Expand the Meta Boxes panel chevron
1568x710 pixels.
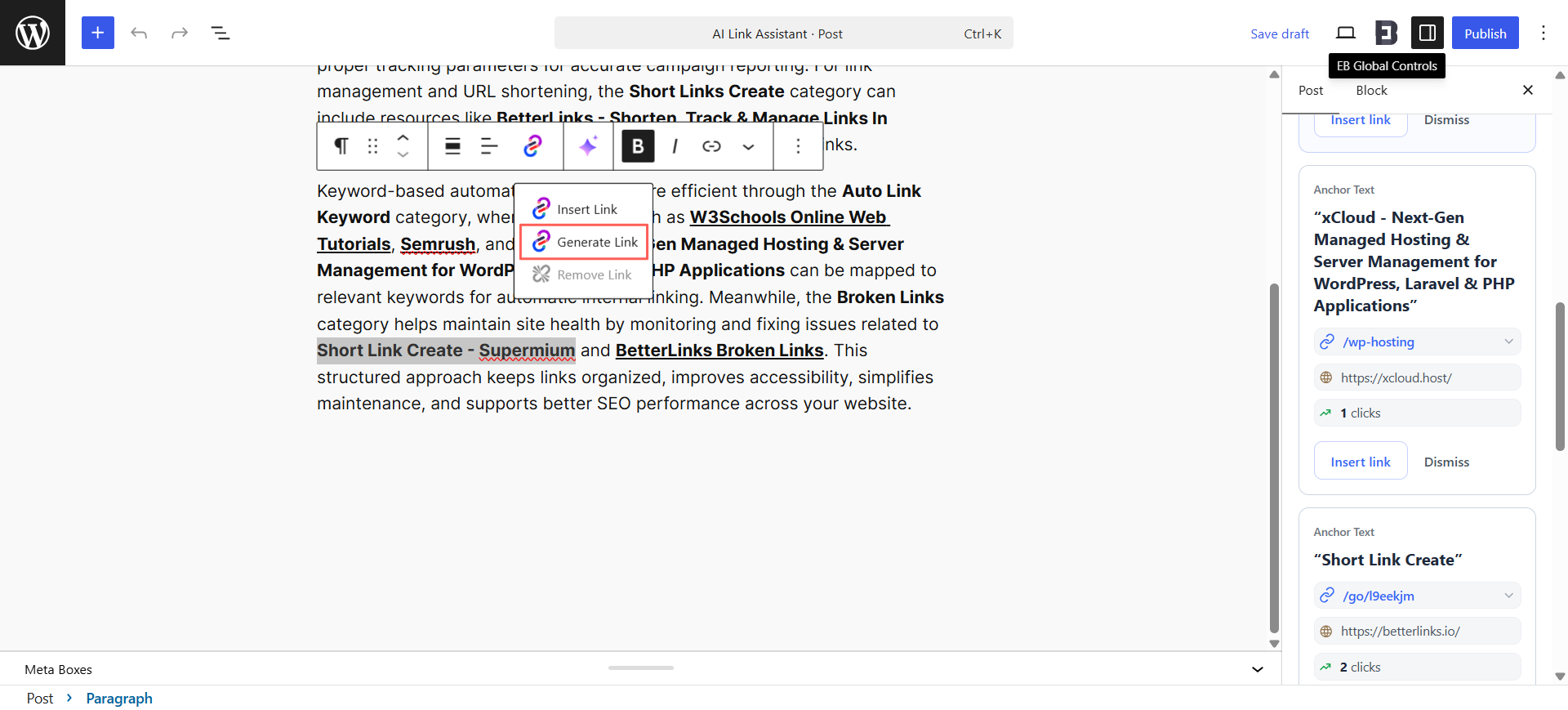coord(1258,669)
